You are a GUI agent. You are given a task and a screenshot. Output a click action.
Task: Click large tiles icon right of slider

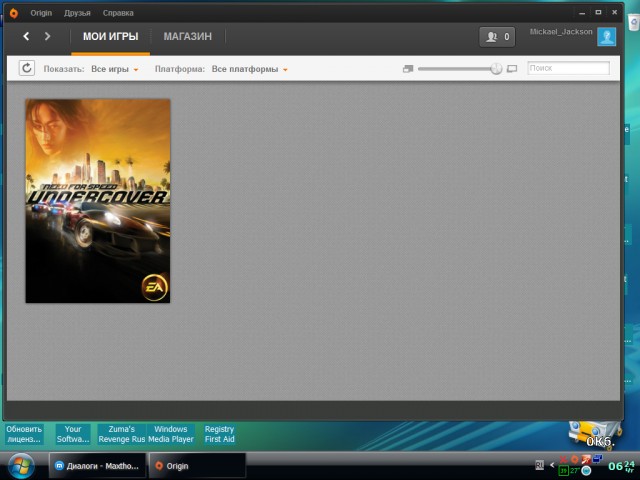pos(512,69)
